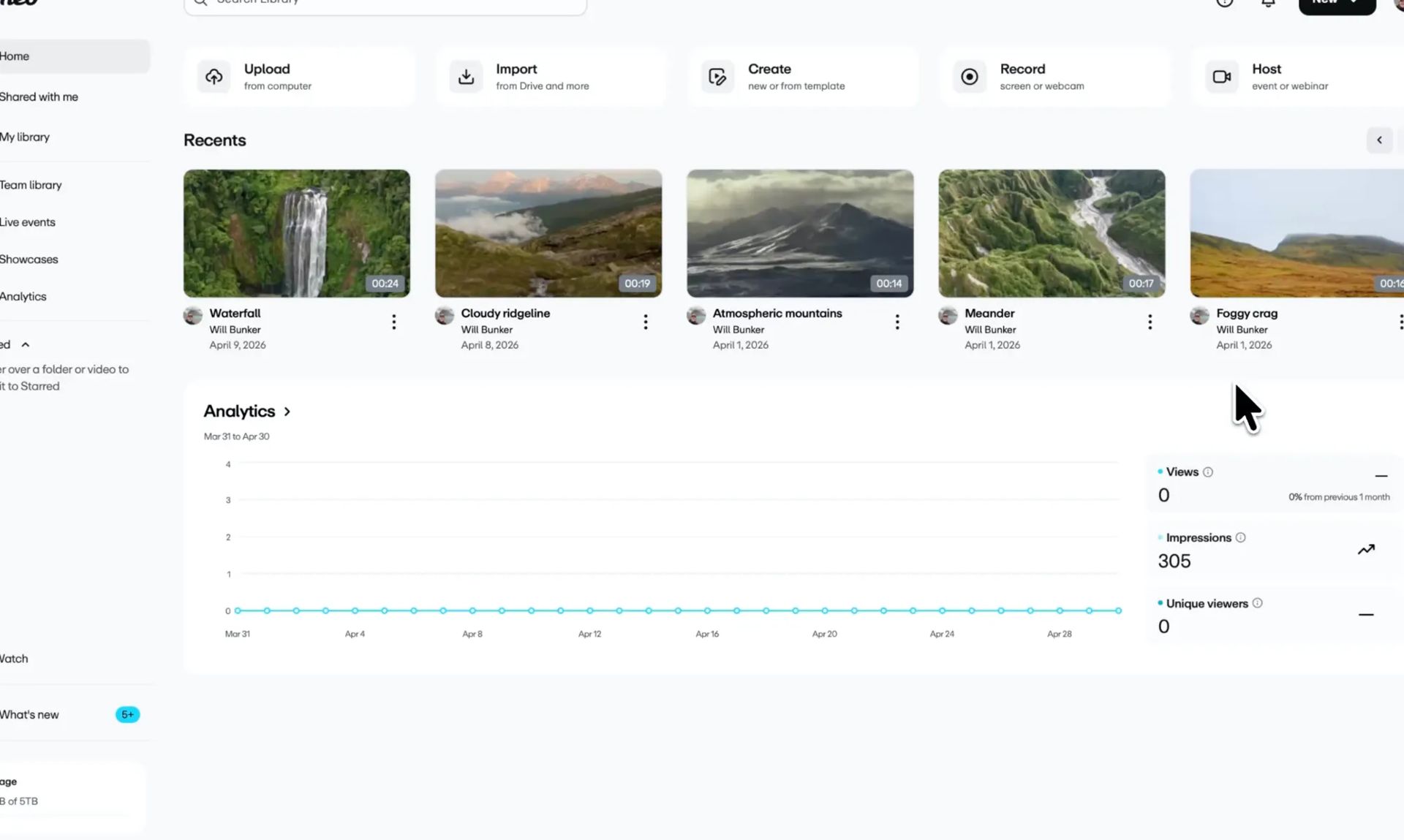Viewport: 1404px width, 840px height.
Task: Click the Host camera icon
Action: tap(1222, 77)
